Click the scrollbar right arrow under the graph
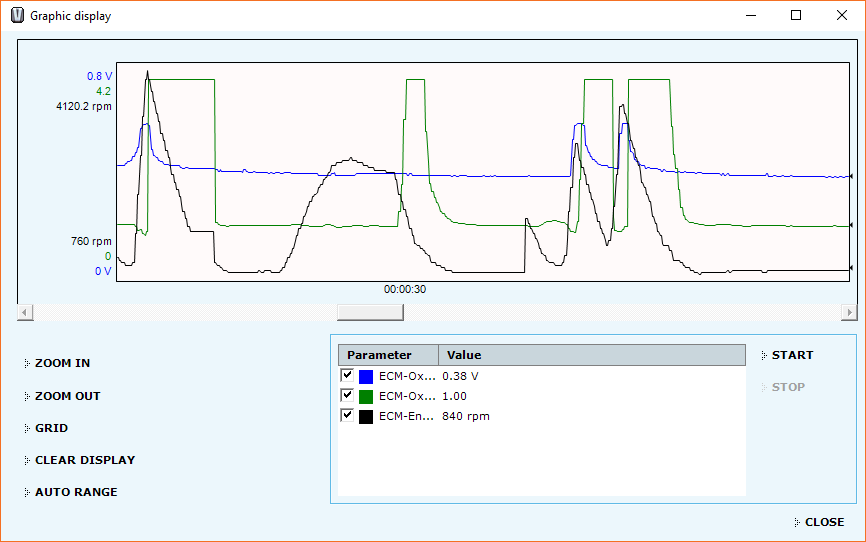866x542 pixels. click(849, 313)
